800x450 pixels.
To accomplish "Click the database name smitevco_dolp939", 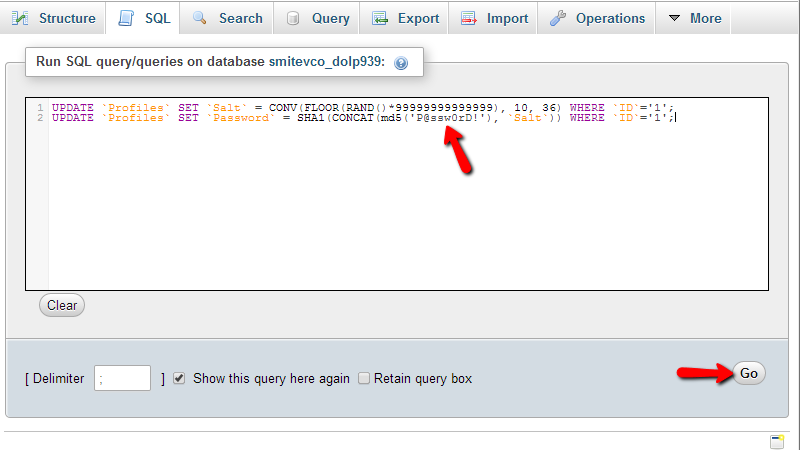I will [x=325, y=62].
